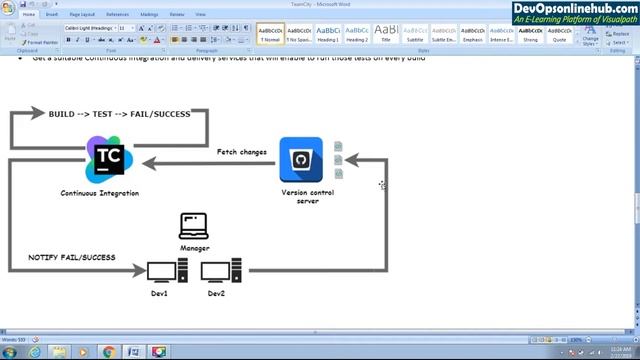Open the Office button menu
The height and width of the screenshot is (360, 640).
[8, 7]
